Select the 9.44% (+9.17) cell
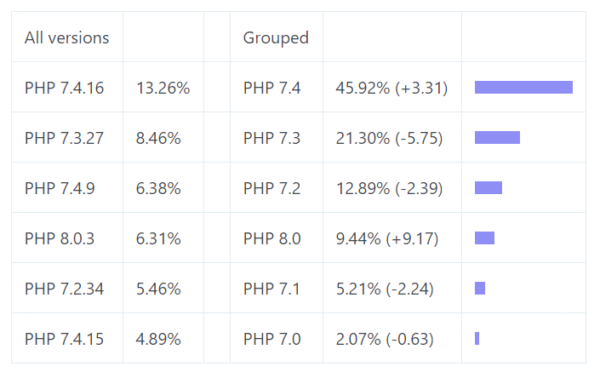600x378 pixels. (387, 238)
